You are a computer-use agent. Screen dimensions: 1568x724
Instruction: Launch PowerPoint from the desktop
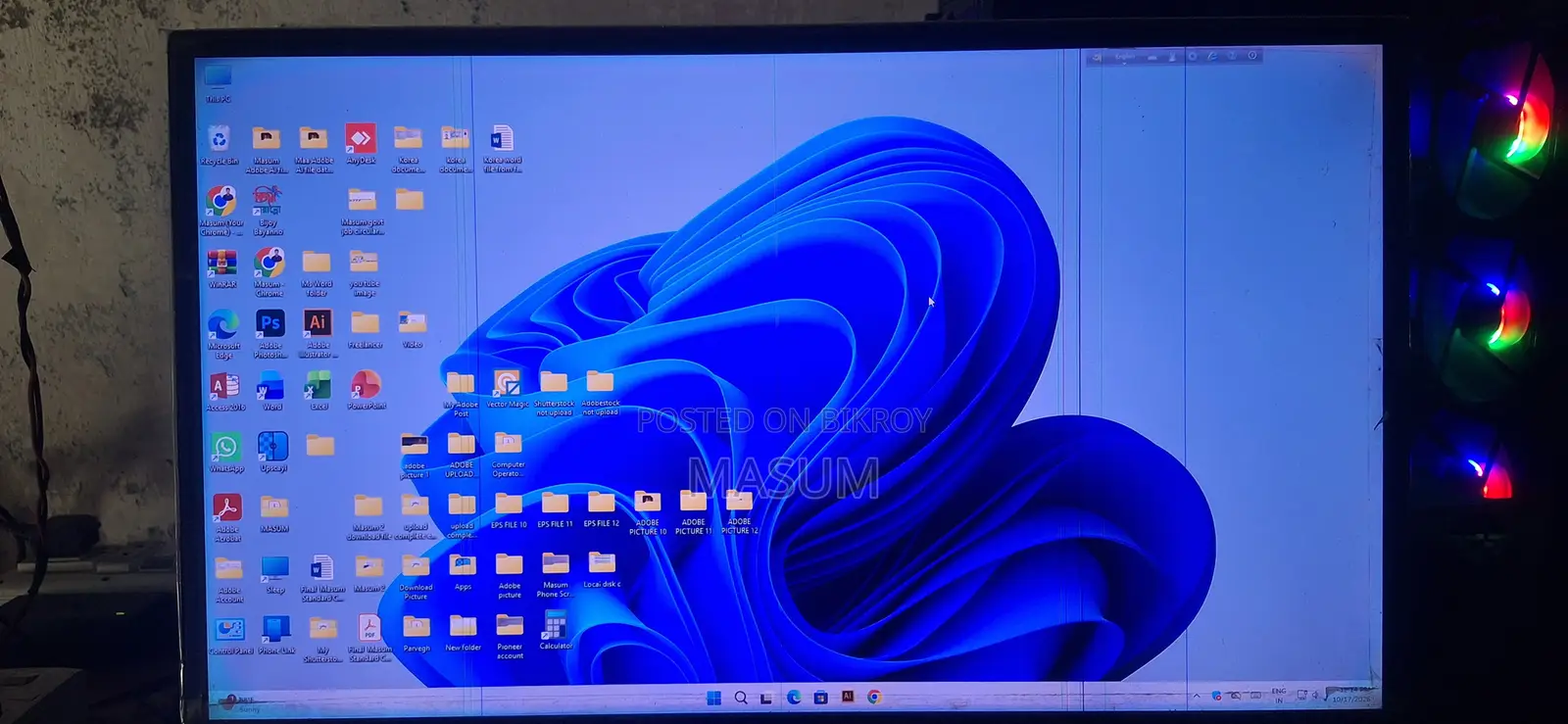pyautogui.click(x=367, y=391)
